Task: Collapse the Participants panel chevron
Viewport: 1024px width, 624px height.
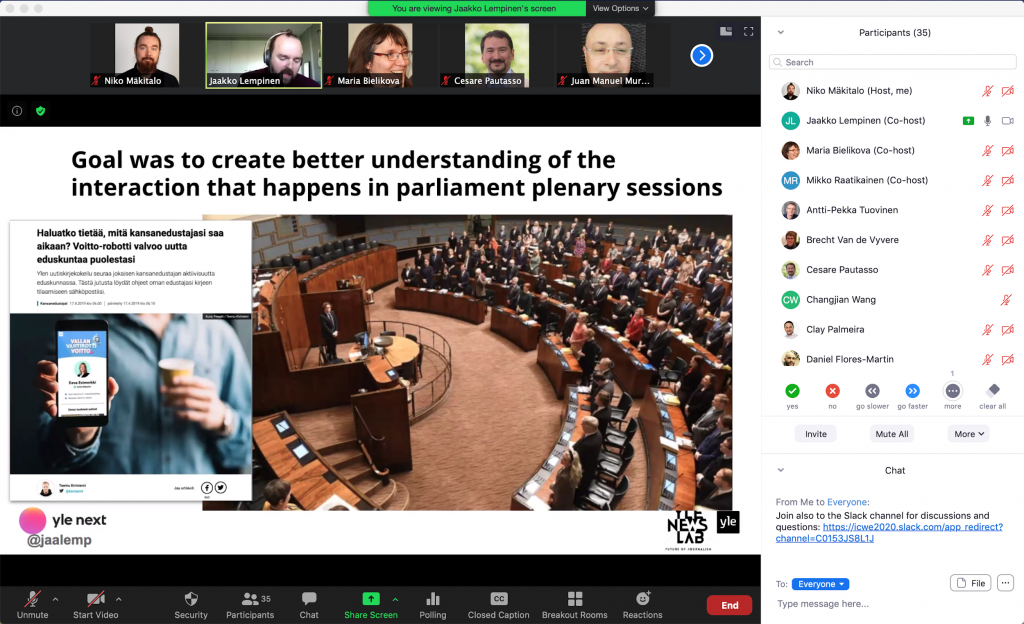Action: pos(781,33)
